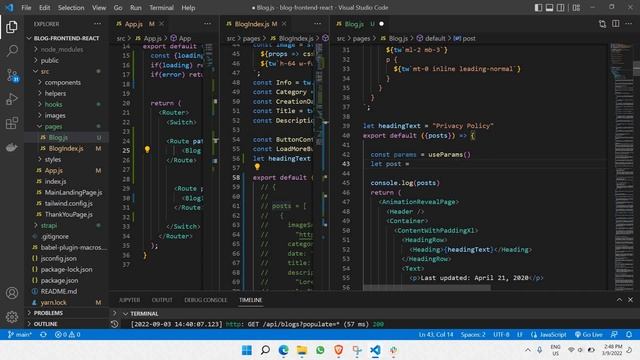This screenshot has height=360, width=640.
Task: Open File Explorer from taskbar
Action: point(302,350)
